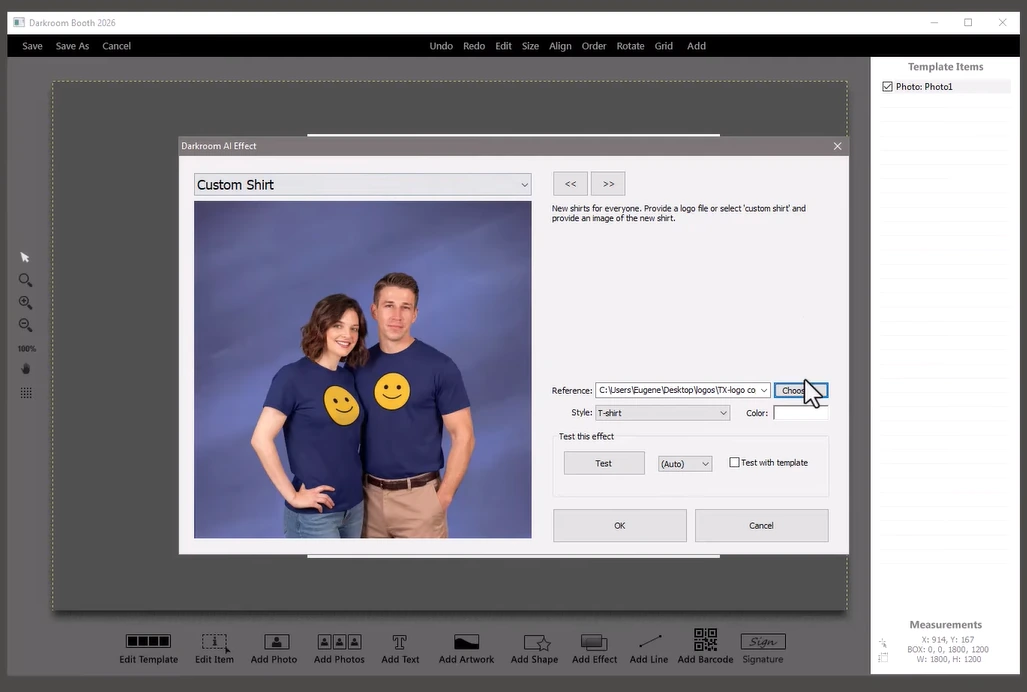Open the Order menu
Viewport: 1027px width, 692px height.
[x=593, y=46]
